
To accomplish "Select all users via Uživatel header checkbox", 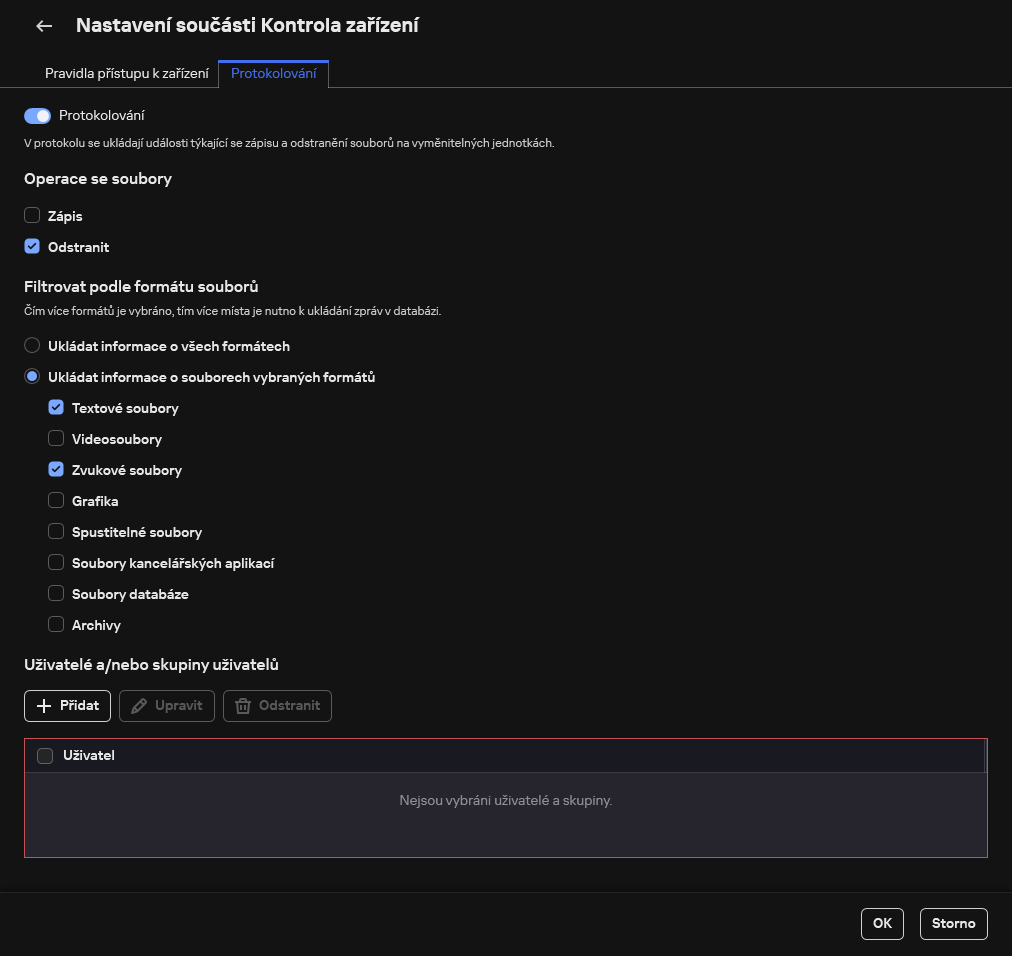I will tap(45, 755).
